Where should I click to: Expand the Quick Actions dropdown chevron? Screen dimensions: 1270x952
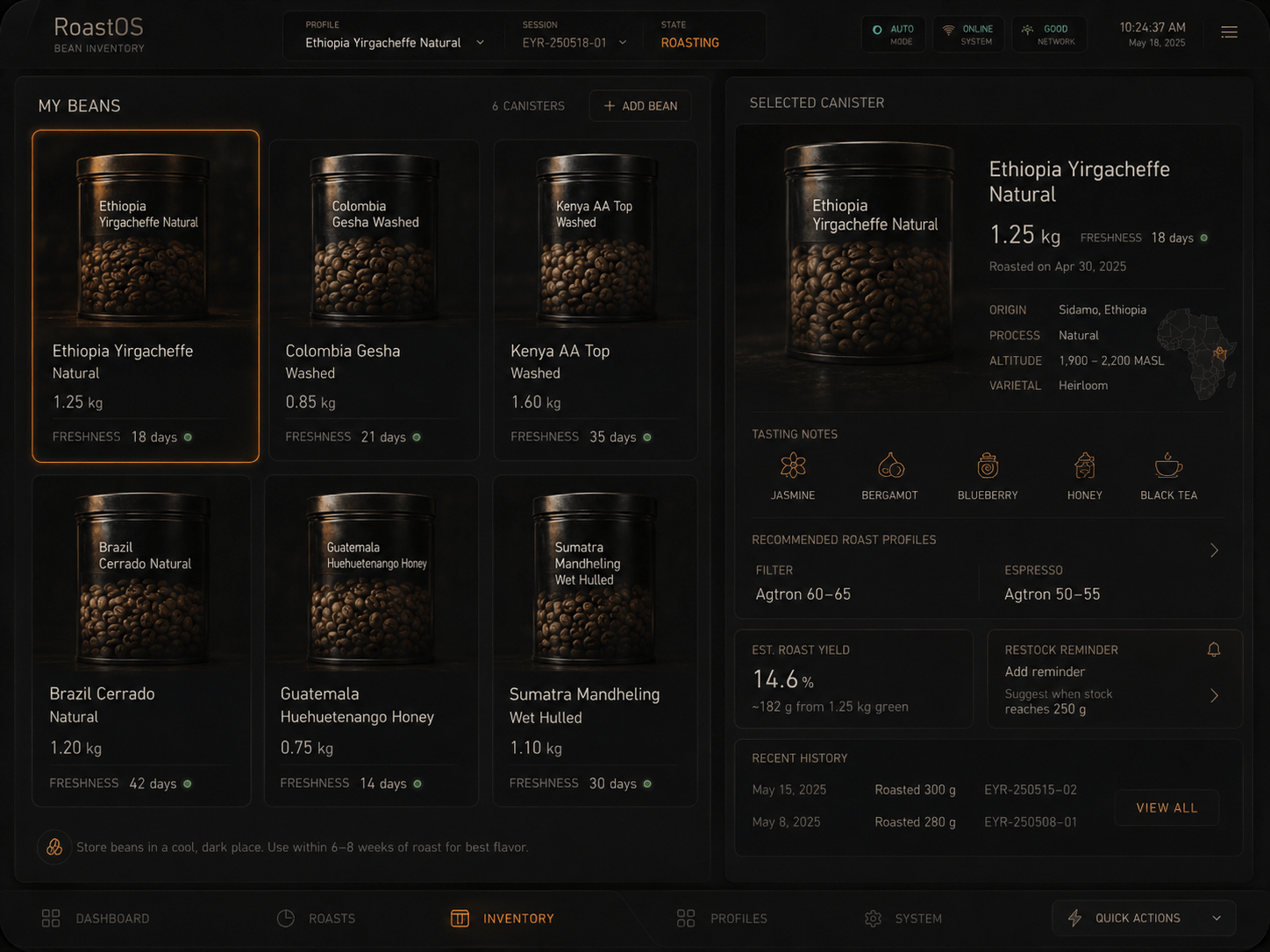point(1216,918)
